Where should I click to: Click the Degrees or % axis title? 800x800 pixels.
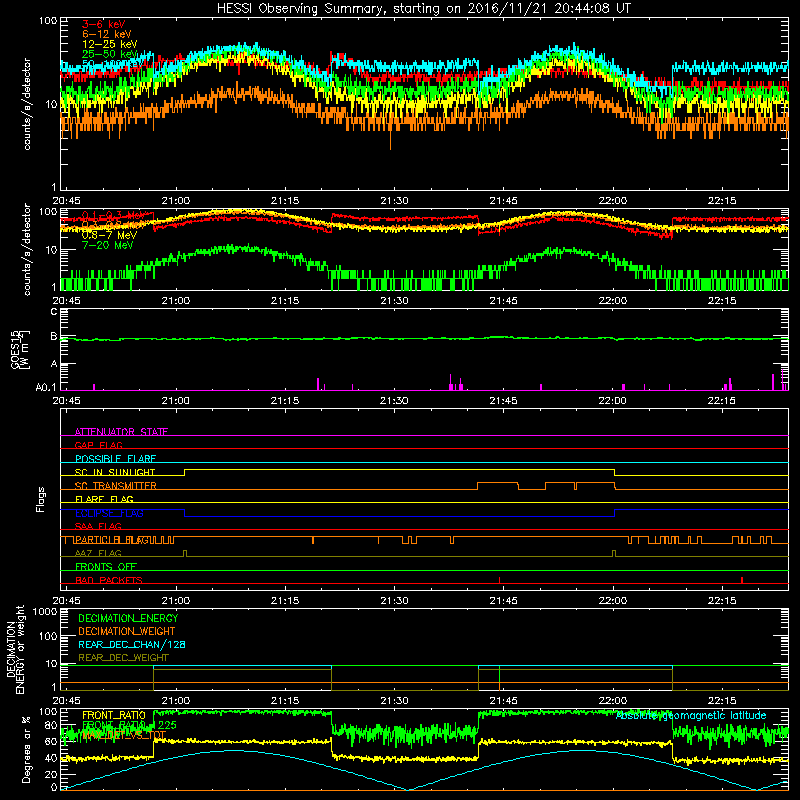26,749
